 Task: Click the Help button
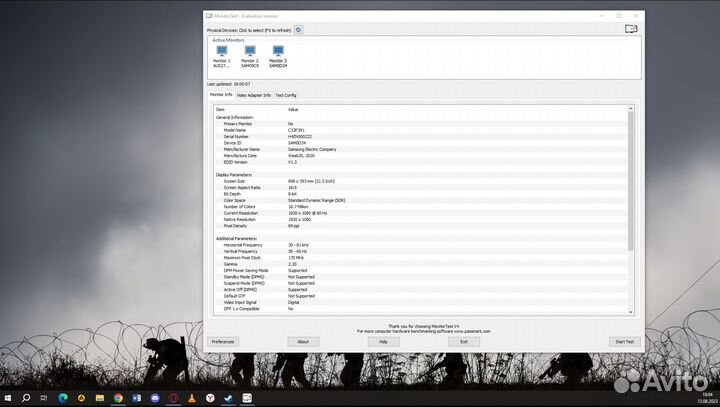tap(383, 342)
